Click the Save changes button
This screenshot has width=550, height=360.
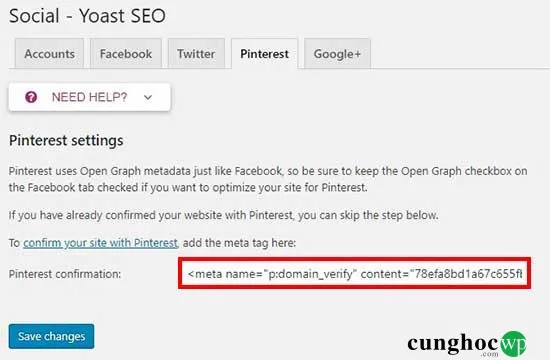coord(52,336)
